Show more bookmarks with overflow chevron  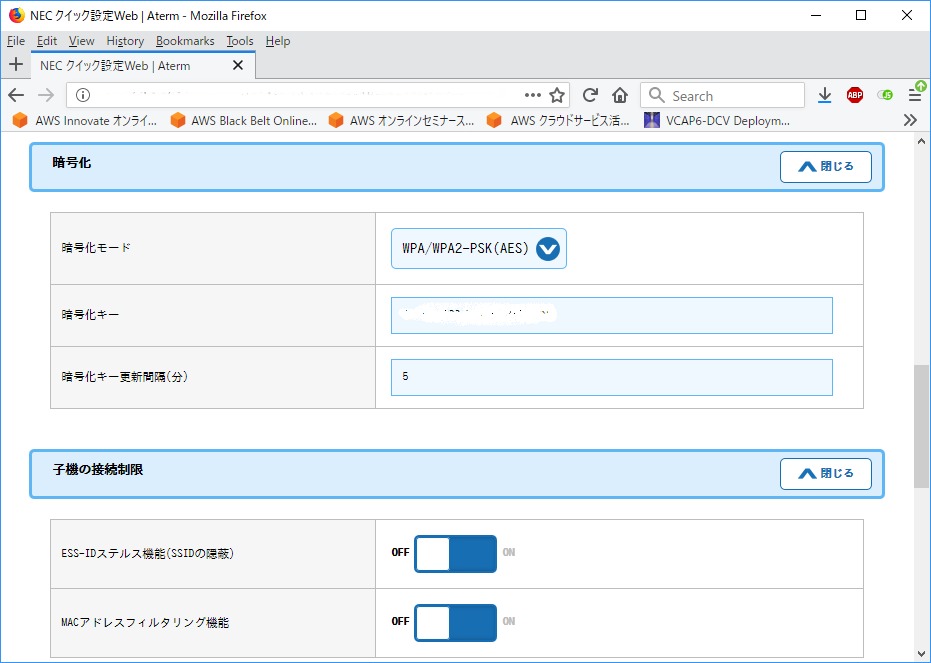click(909, 120)
